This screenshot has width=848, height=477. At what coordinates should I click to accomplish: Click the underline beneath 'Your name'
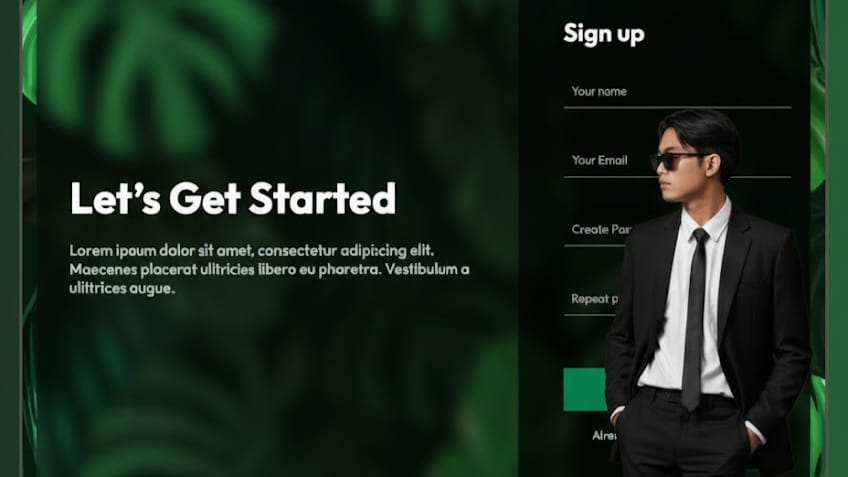click(677, 108)
